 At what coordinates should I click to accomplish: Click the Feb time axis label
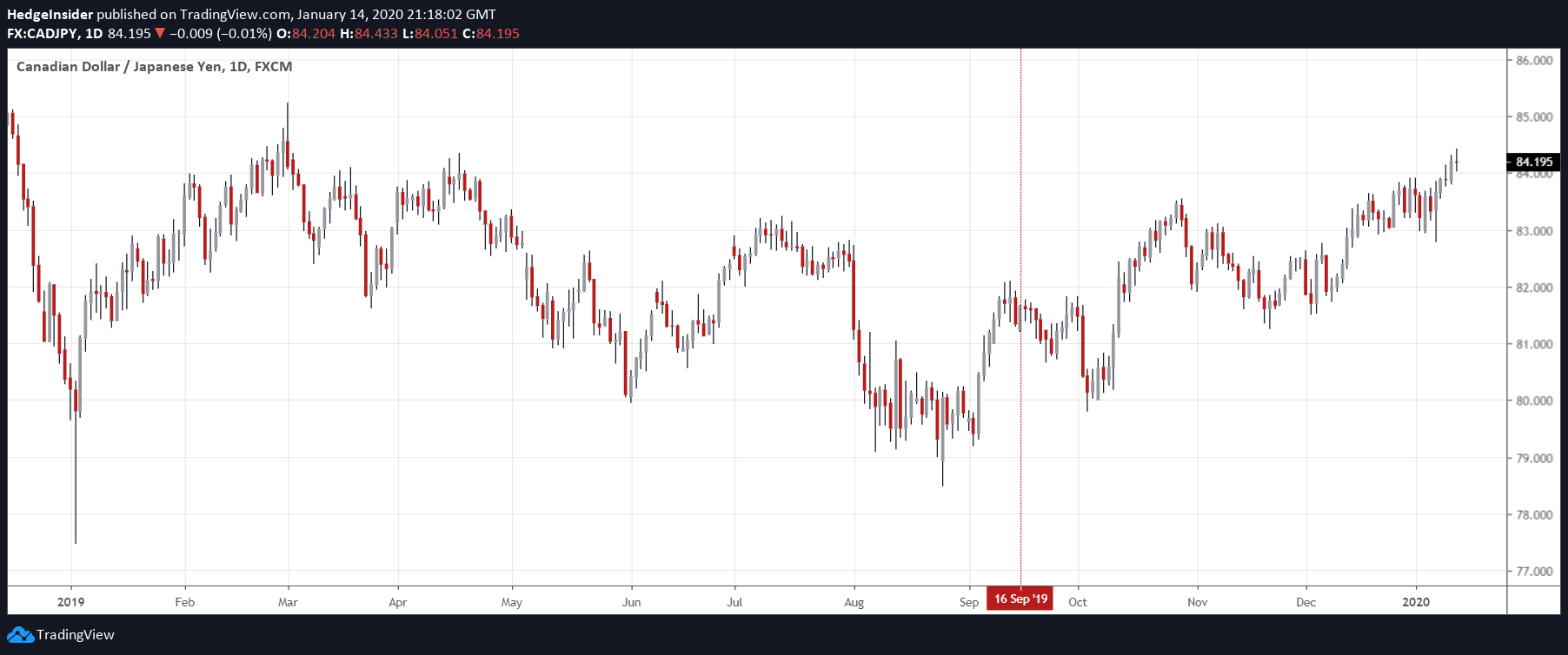(x=185, y=602)
